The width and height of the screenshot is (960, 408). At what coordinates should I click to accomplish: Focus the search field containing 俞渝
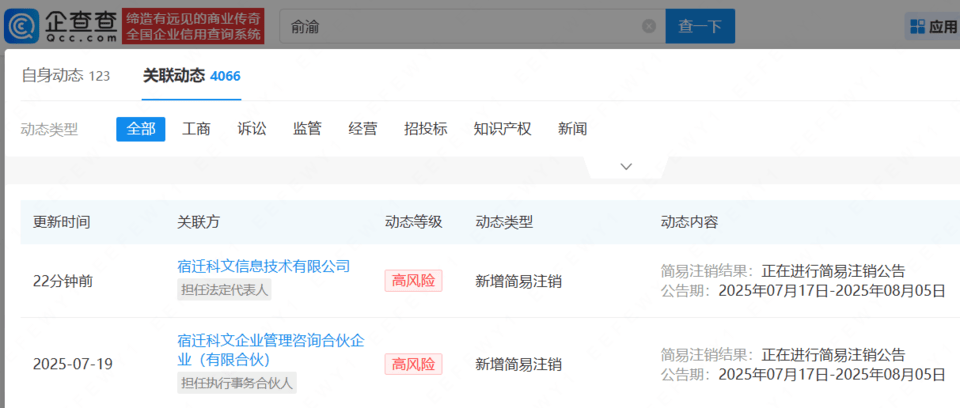[x=472, y=26]
